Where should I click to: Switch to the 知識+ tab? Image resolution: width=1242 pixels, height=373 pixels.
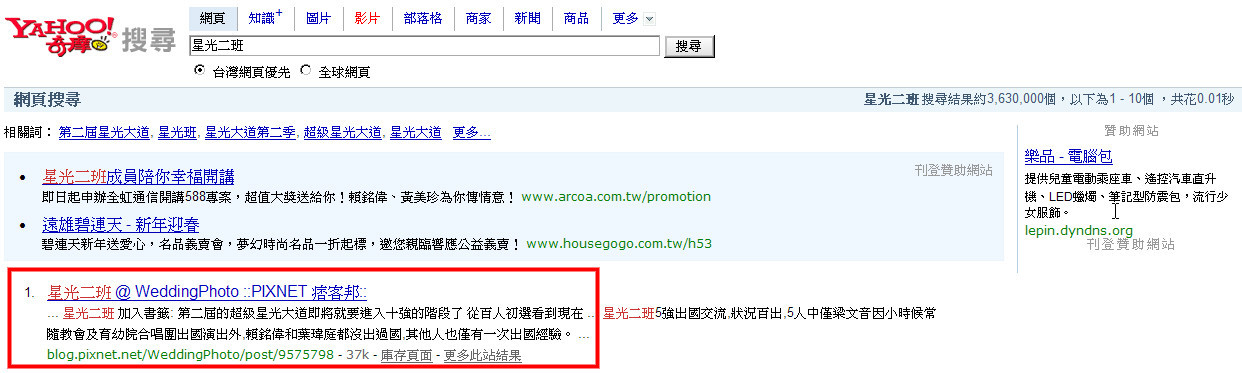265,18
